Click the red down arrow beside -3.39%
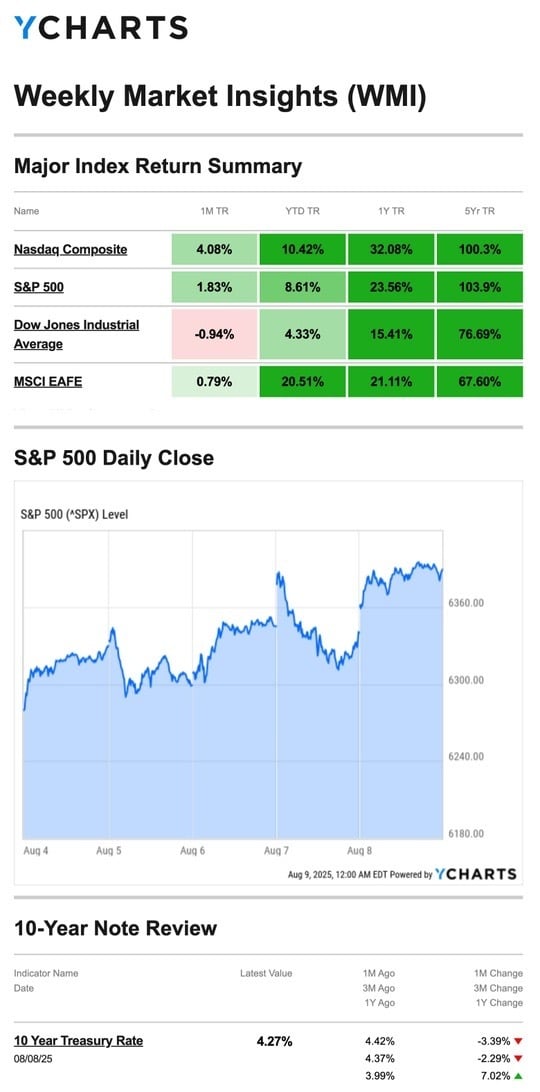This screenshot has width=540, height=1092. [518, 1042]
